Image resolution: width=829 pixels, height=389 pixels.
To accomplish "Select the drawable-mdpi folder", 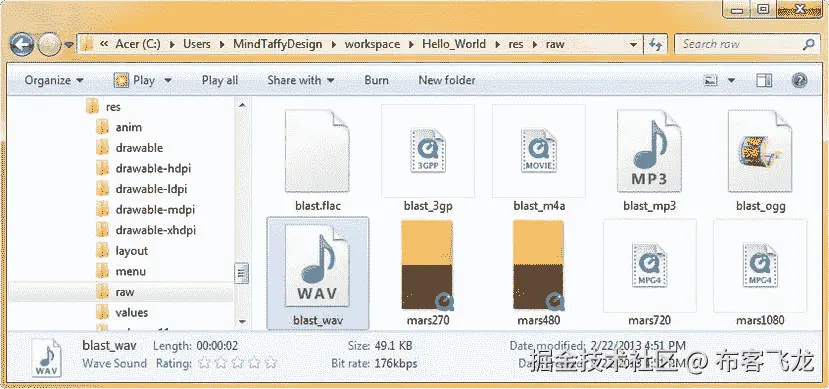I will [x=146, y=210].
